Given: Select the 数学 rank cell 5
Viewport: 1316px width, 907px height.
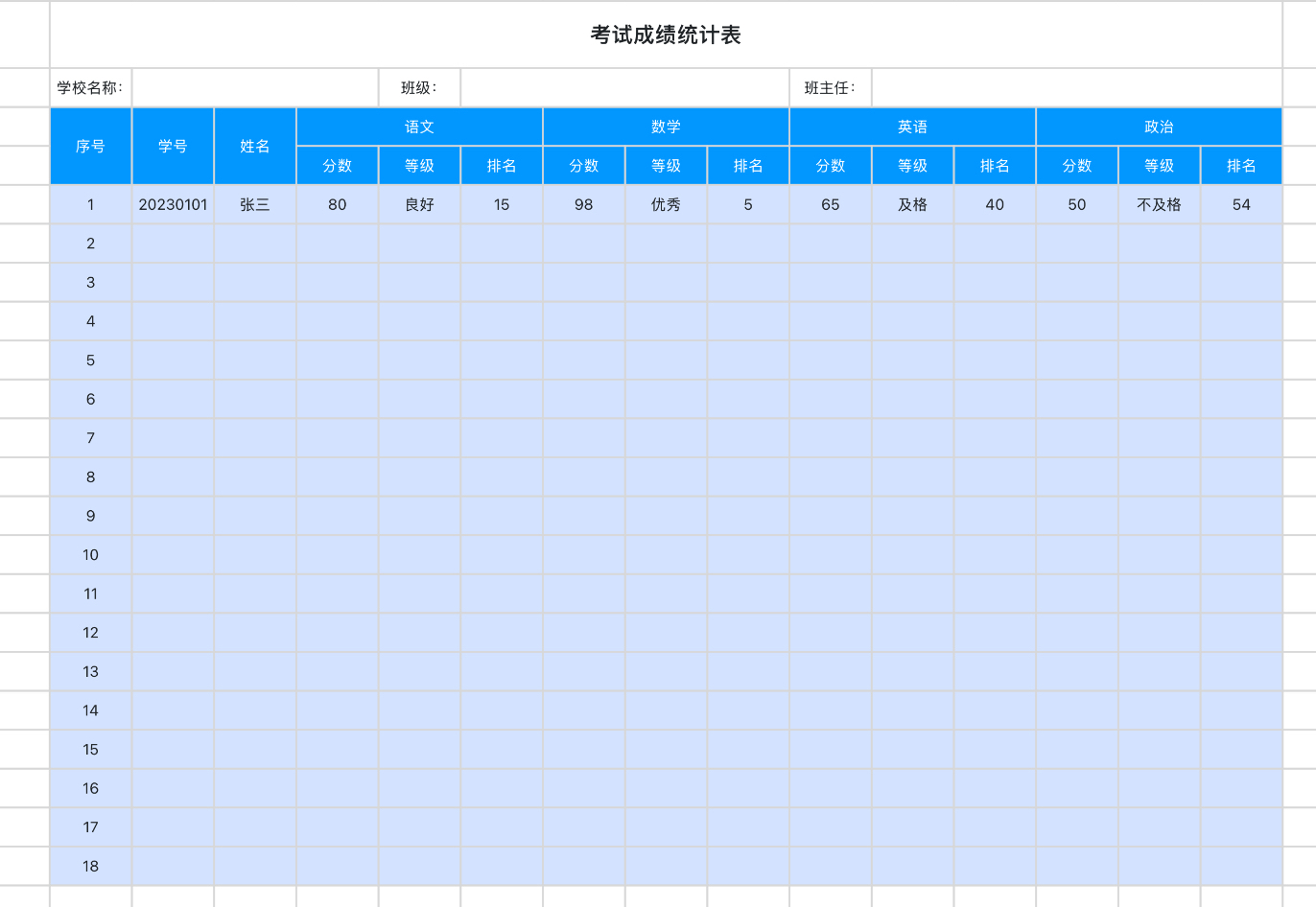Looking at the screenshot, I should (x=748, y=204).
